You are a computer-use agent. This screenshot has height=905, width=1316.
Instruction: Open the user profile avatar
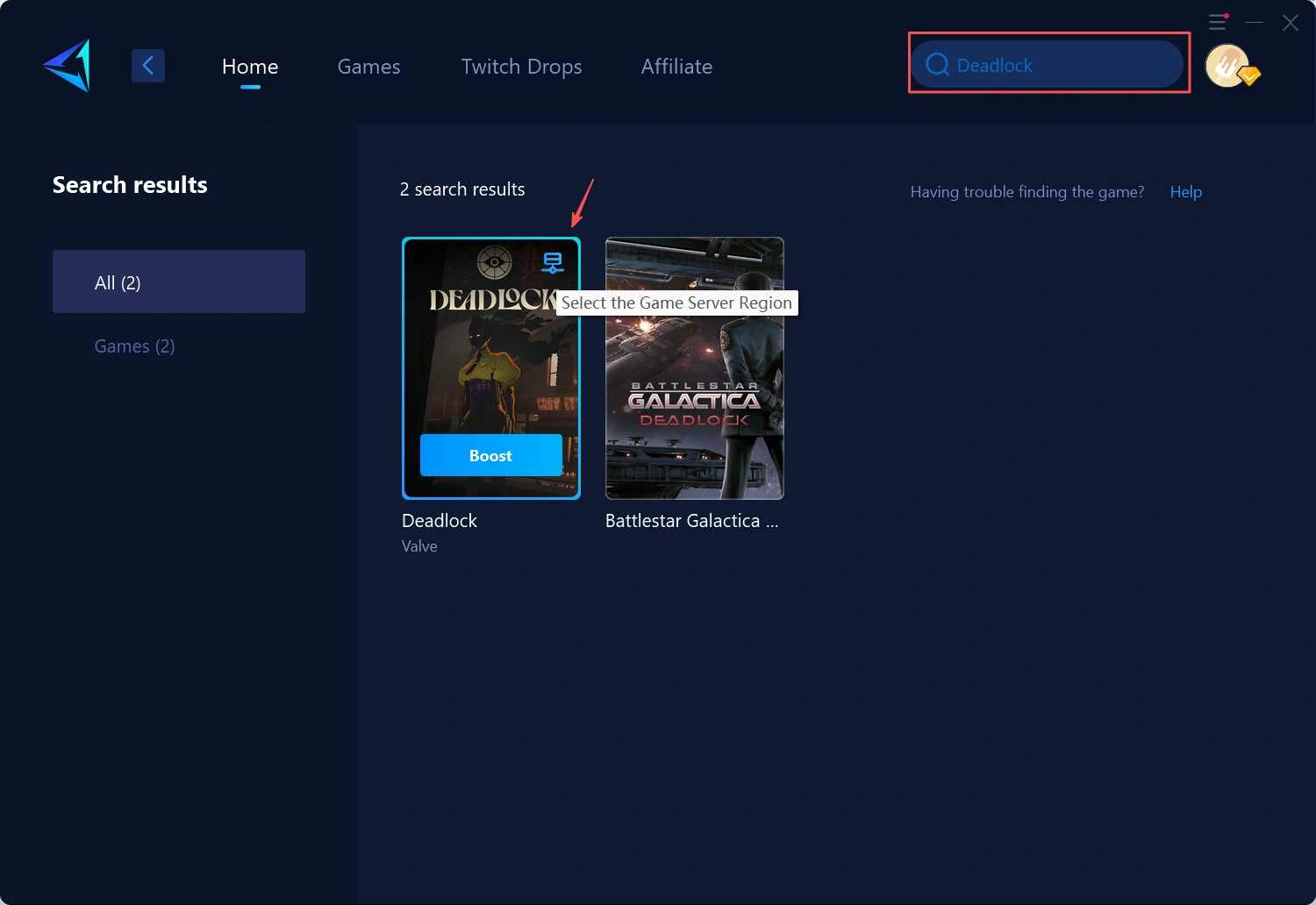click(x=1228, y=66)
